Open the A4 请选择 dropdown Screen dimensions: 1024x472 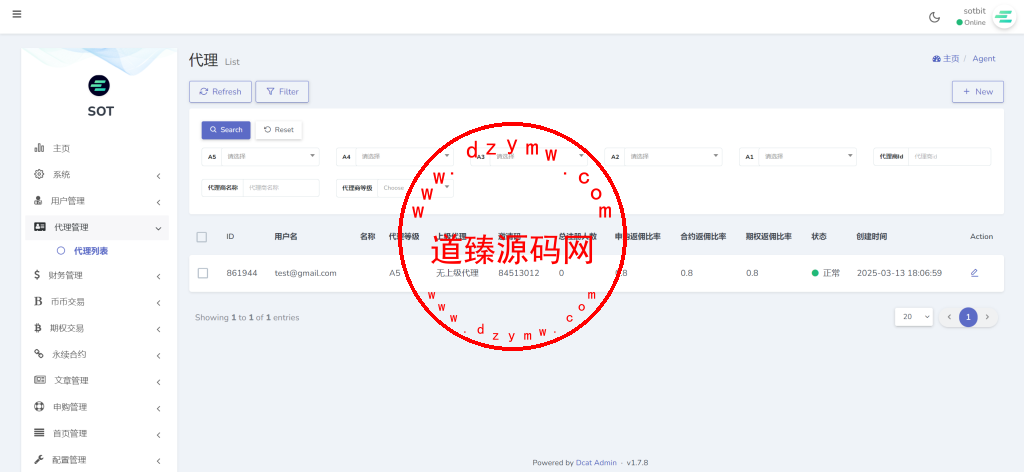(x=405, y=157)
